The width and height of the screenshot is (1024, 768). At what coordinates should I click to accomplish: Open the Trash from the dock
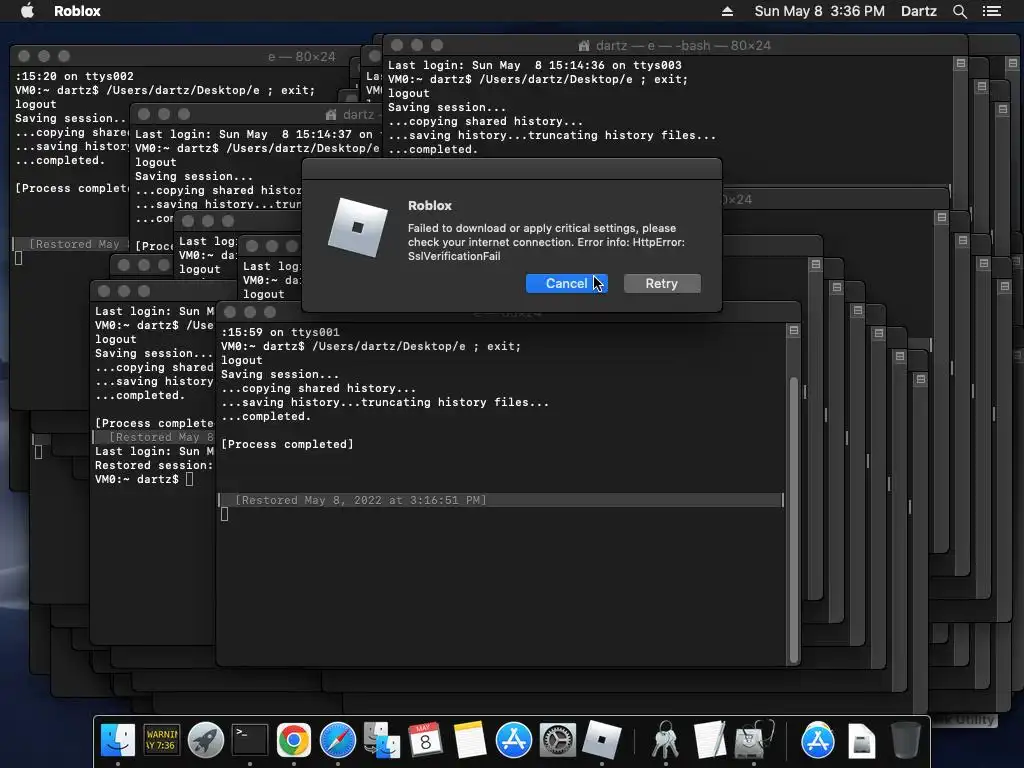(905, 740)
